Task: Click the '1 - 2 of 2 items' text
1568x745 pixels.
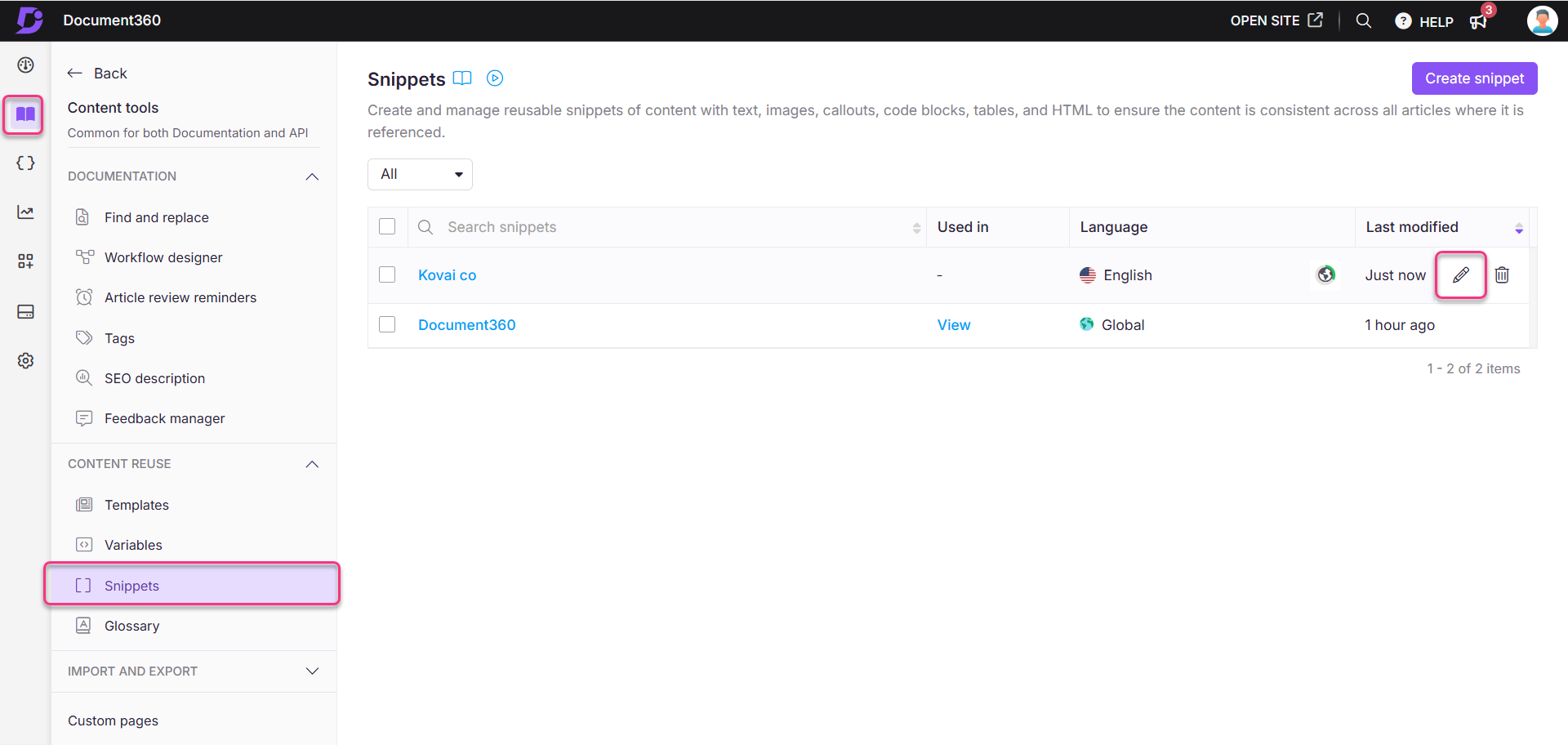Action: (1473, 368)
